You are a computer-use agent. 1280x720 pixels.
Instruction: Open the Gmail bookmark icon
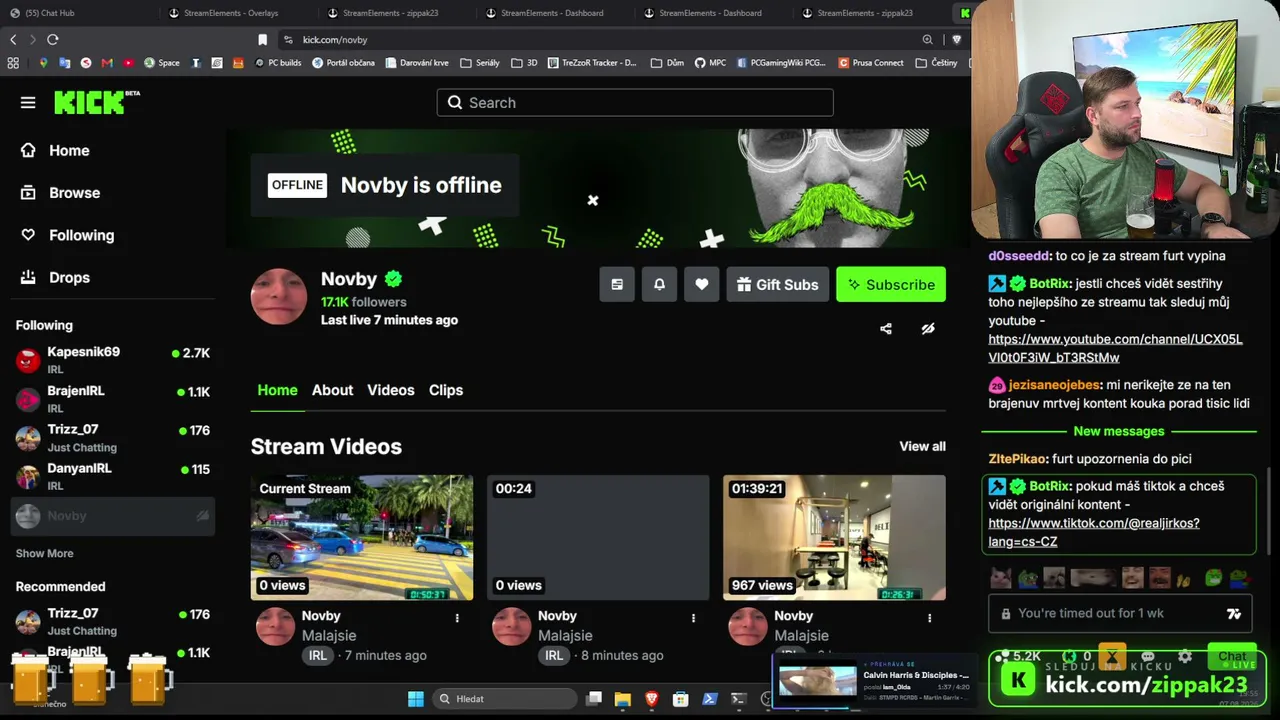point(107,62)
